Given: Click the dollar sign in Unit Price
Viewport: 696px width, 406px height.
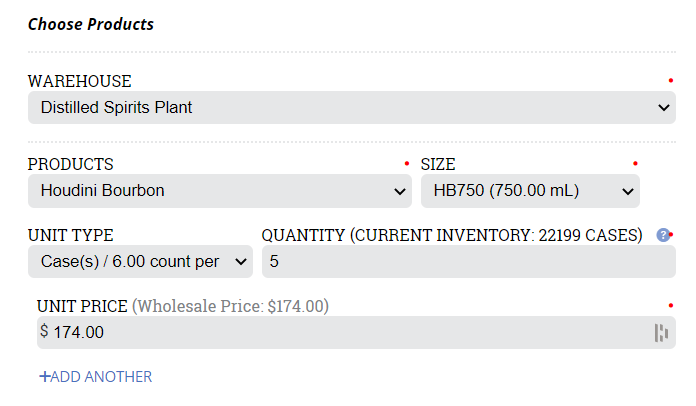Looking at the screenshot, I should 44,331.
